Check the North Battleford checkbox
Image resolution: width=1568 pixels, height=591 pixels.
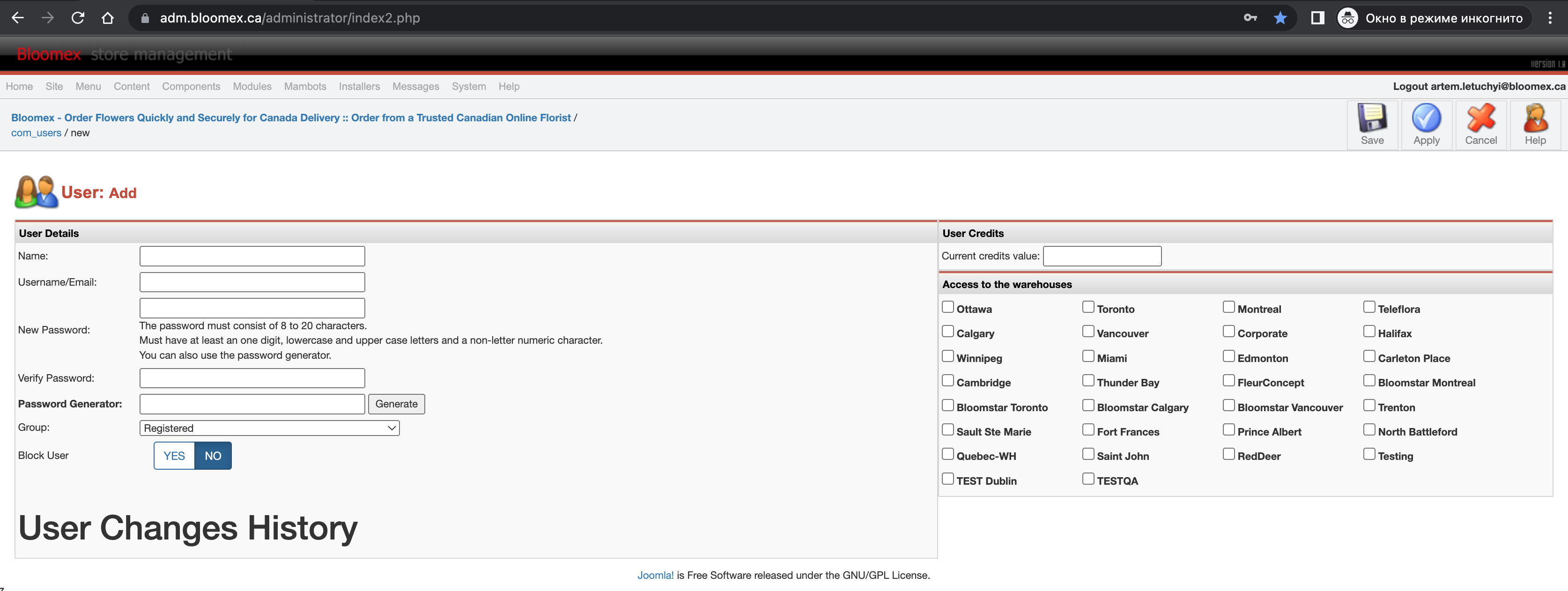(x=1369, y=430)
